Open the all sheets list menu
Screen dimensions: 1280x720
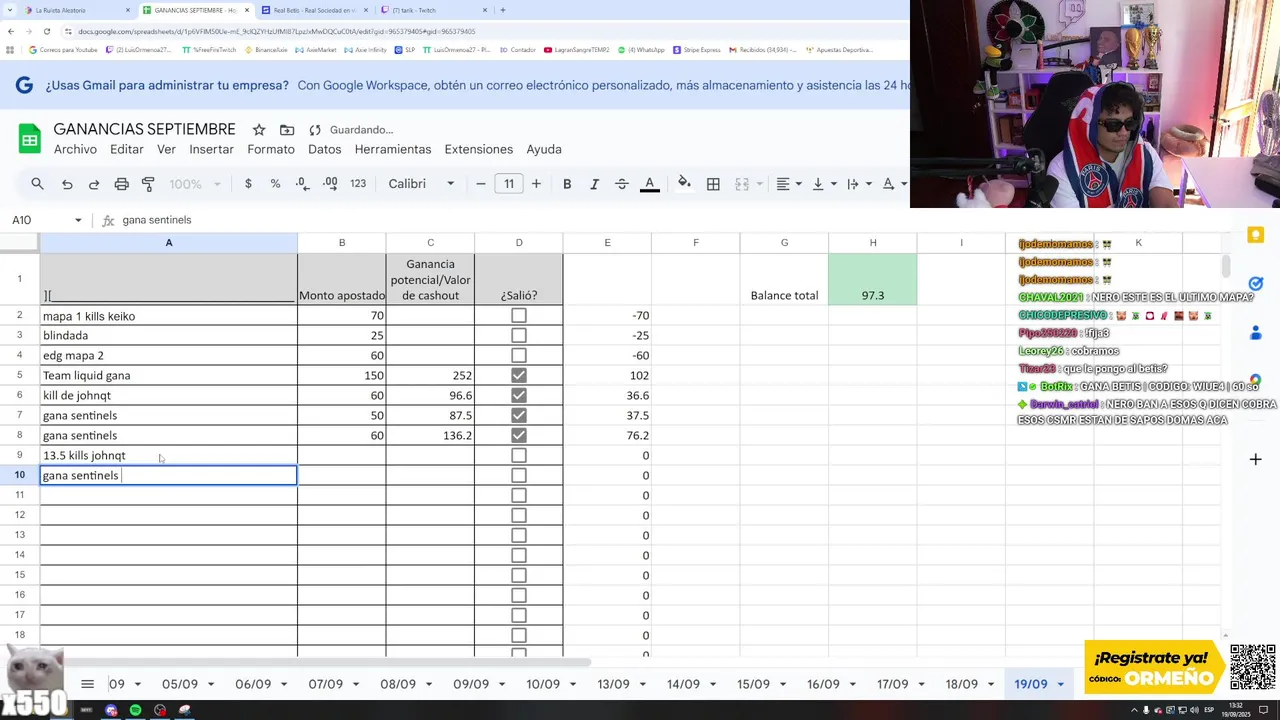pos(87,684)
